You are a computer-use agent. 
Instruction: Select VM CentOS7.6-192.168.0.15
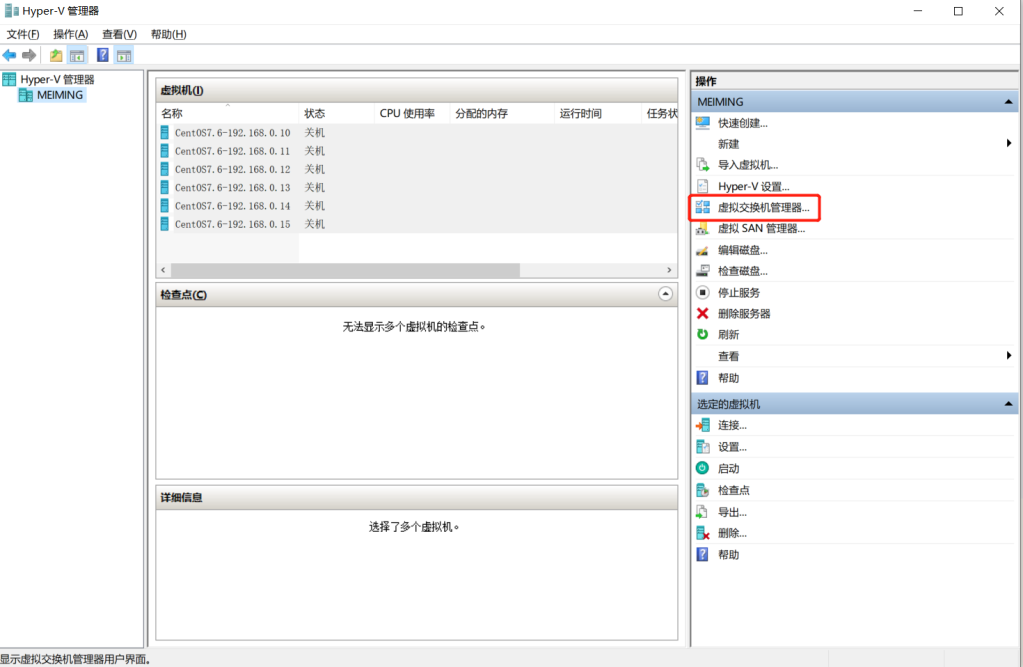click(x=232, y=224)
